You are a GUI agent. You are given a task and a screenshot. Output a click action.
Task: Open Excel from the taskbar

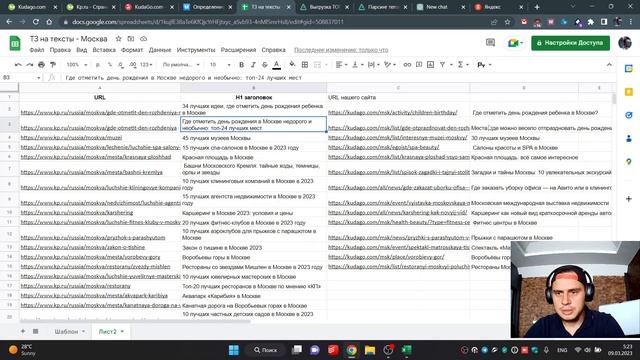click(x=406, y=350)
